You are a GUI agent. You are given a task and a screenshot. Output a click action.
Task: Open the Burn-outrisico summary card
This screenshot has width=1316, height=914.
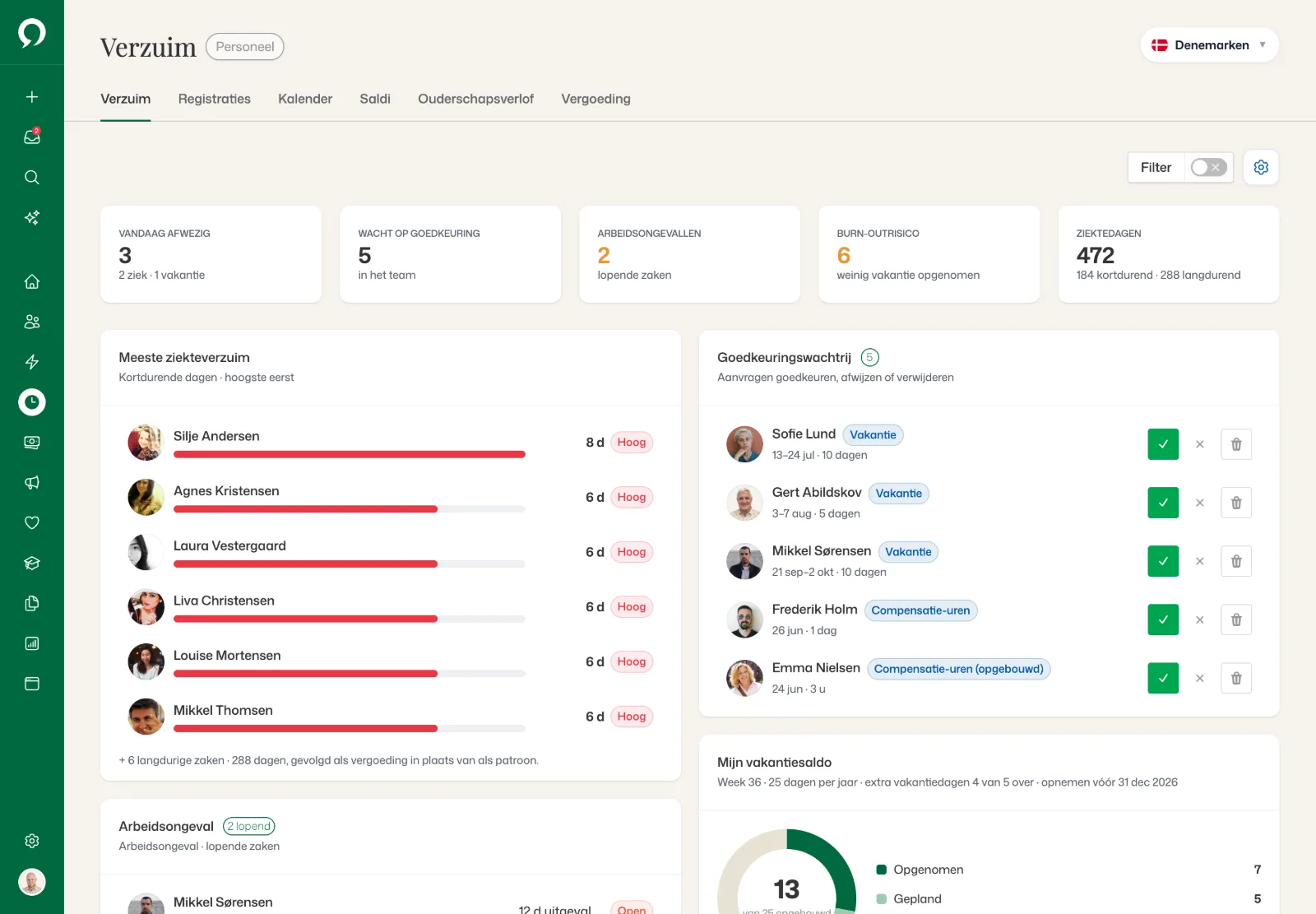point(929,254)
